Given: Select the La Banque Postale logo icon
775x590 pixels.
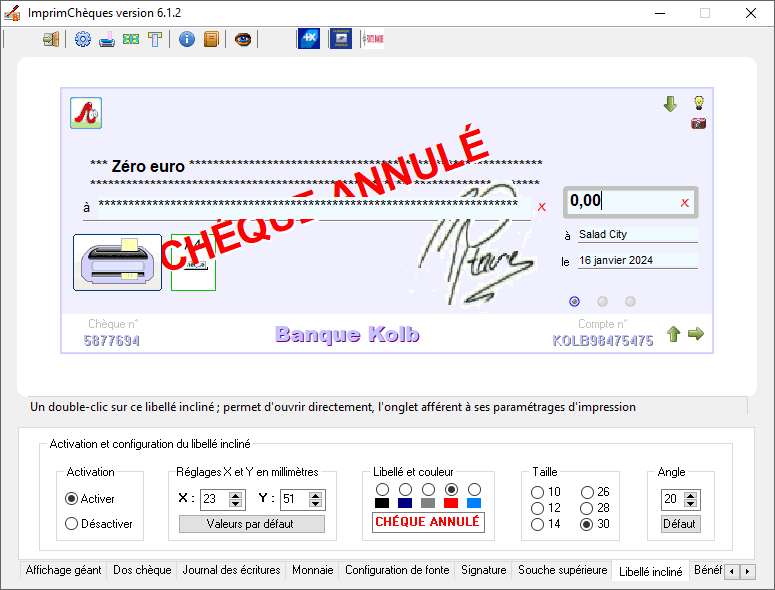Looking at the screenshot, I should pyautogui.click(x=341, y=39).
